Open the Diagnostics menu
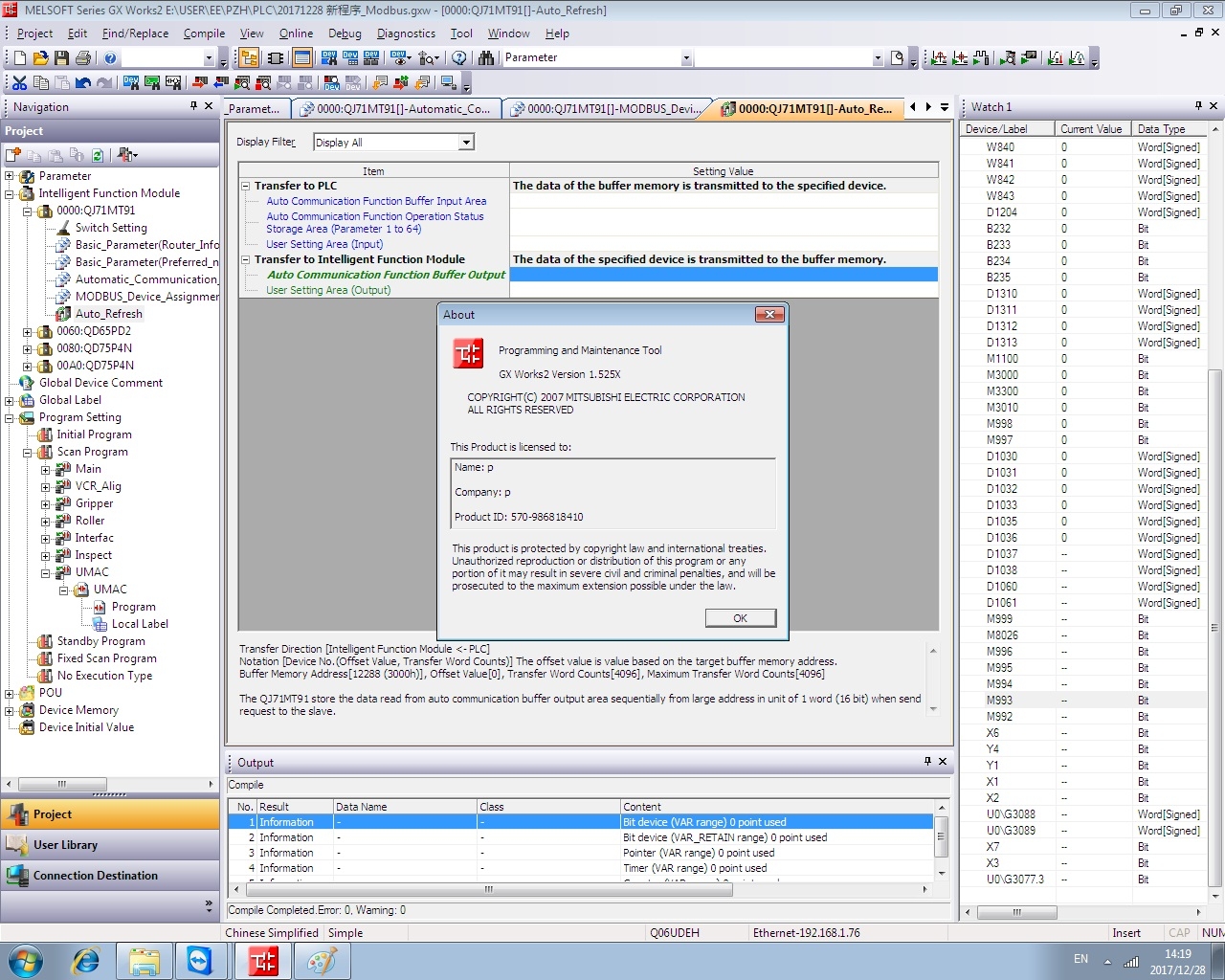This screenshot has width=1225, height=980. tap(406, 33)
